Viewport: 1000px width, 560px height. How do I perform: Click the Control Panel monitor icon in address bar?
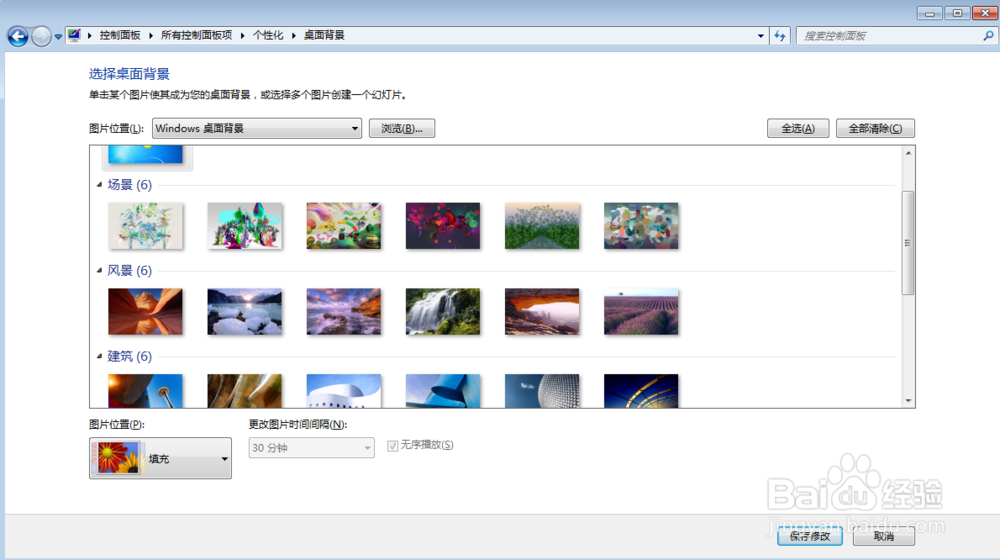(x=75, y=35)
